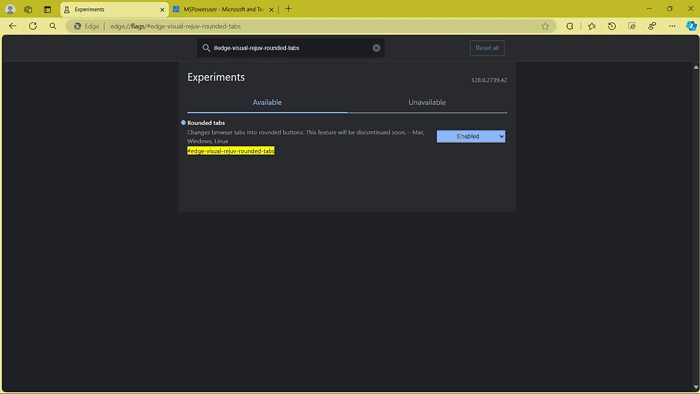Click the Reset all button
The image size is (700, 394).
pos(487,48)
